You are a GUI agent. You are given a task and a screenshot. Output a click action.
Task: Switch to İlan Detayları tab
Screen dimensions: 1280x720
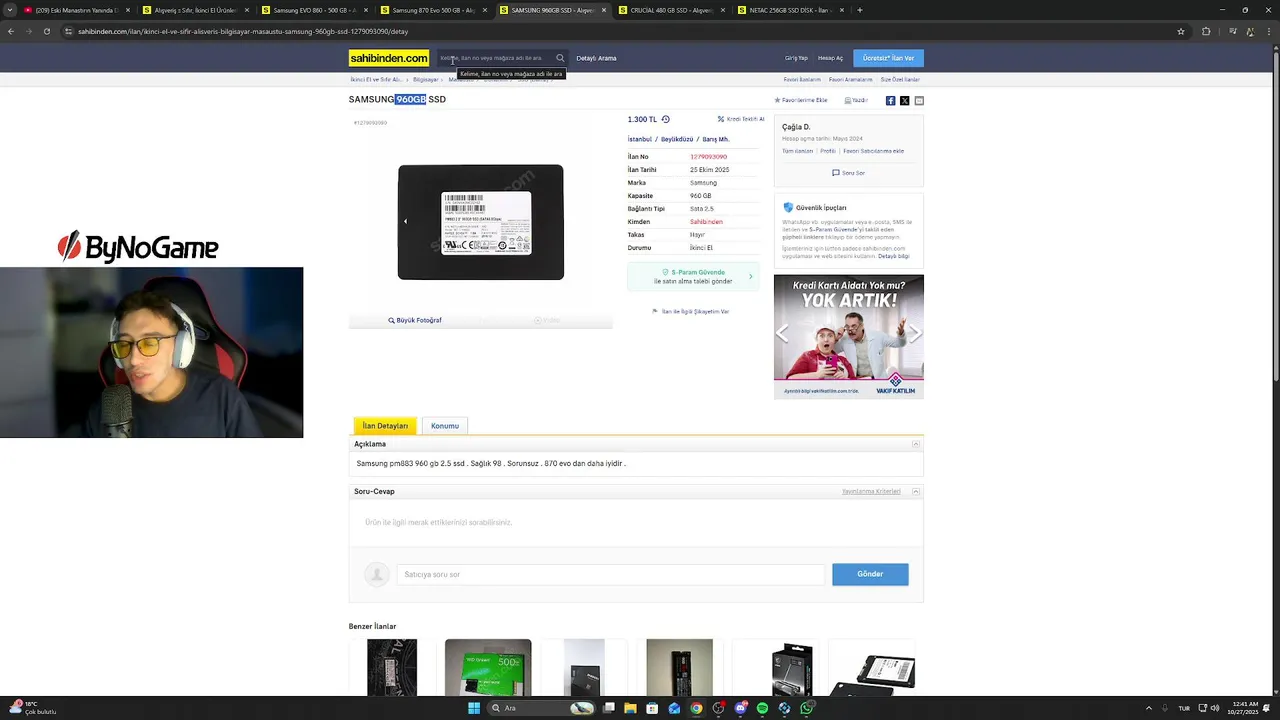coord(385,426)
